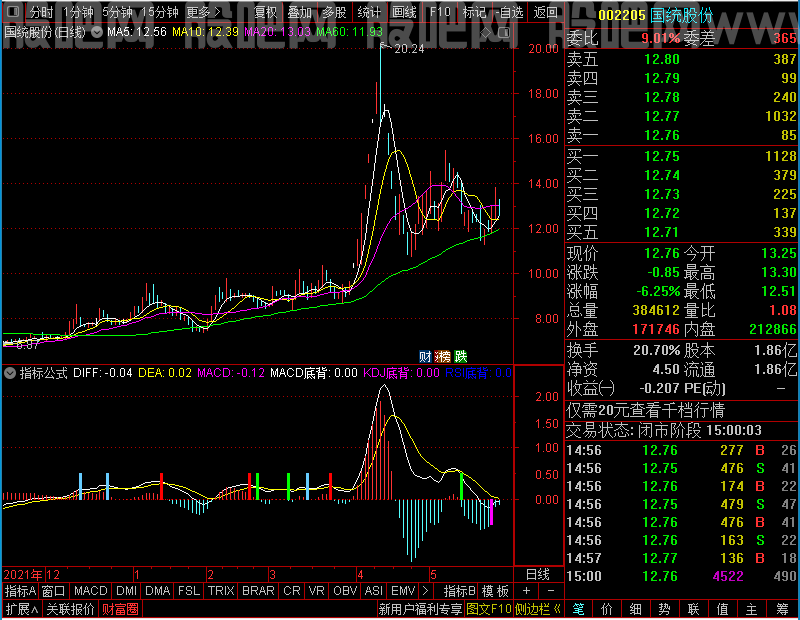Click the 仅需20元查看千档行情 promo link
The height and width of the screenshot is (620, 800).
tap(645, 410)
